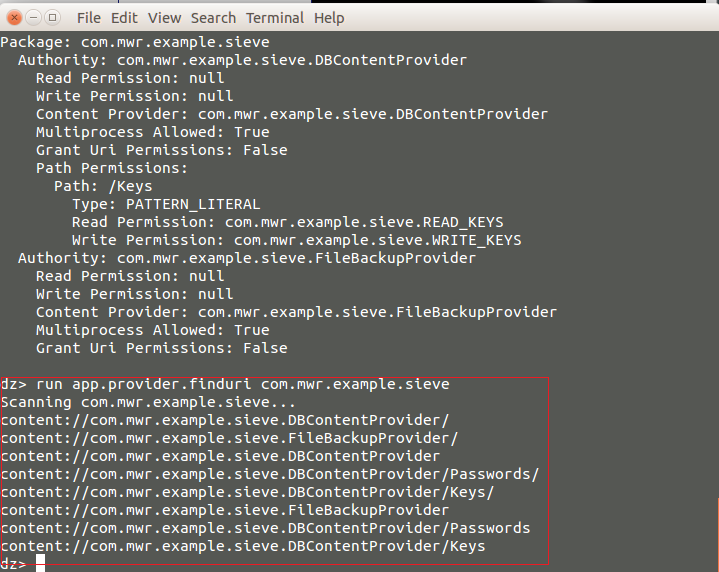The image size is (719, 572).
Task: Click the dz> prompt cursor block
Action: 40,563
